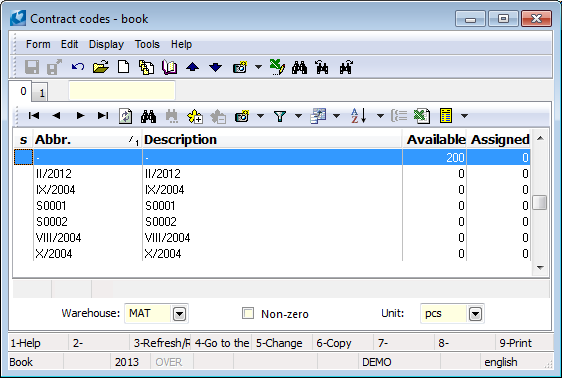
Task: Click the 4-Go to the function key button
Action: tap(221, 343)
